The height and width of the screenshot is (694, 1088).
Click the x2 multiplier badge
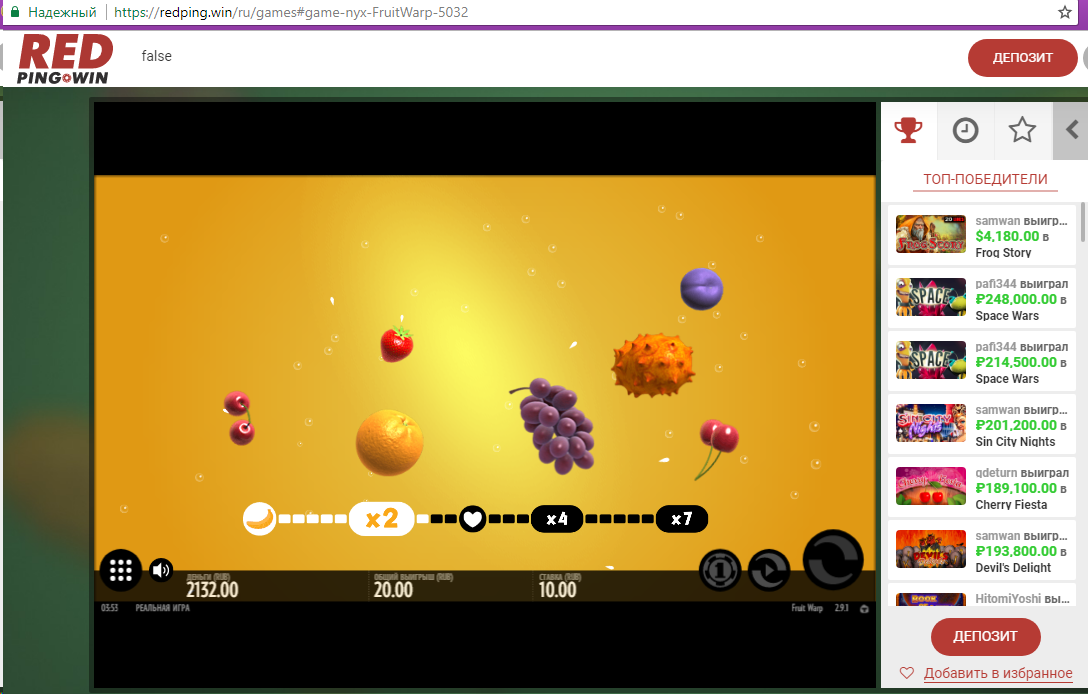[382, 518]
